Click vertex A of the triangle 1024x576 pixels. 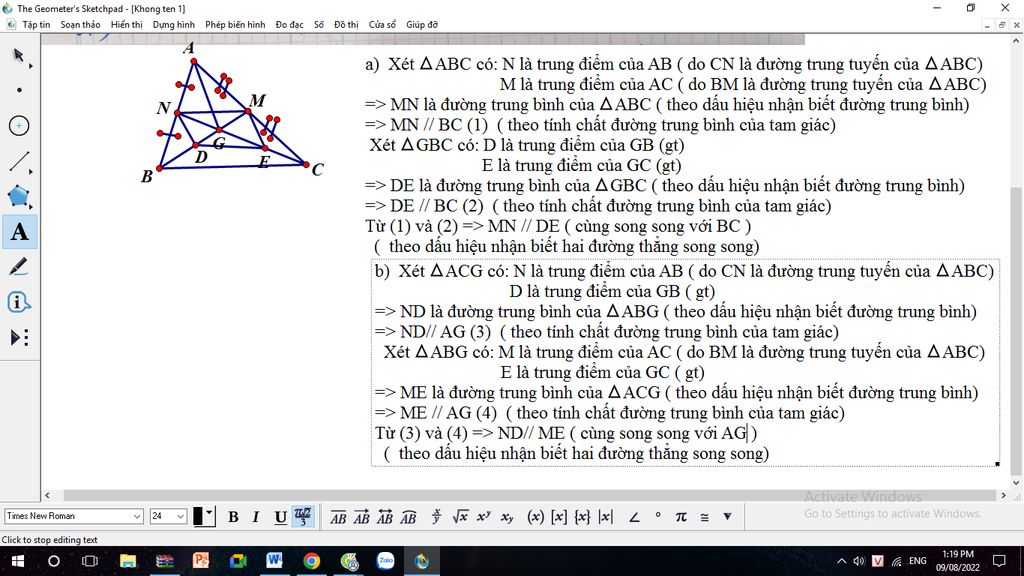coord(194,61)
